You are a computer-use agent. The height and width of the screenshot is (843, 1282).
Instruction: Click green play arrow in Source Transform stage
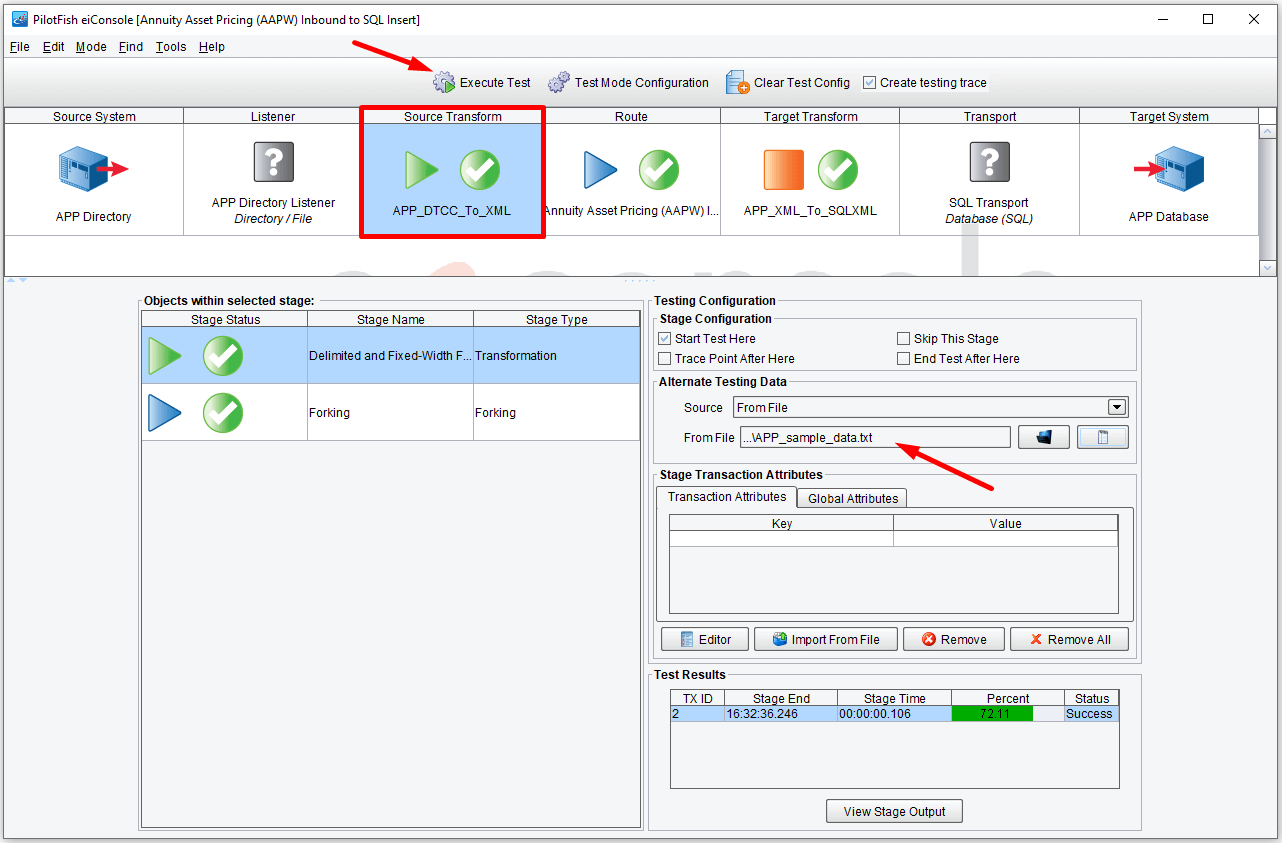[x=421, y=170]
